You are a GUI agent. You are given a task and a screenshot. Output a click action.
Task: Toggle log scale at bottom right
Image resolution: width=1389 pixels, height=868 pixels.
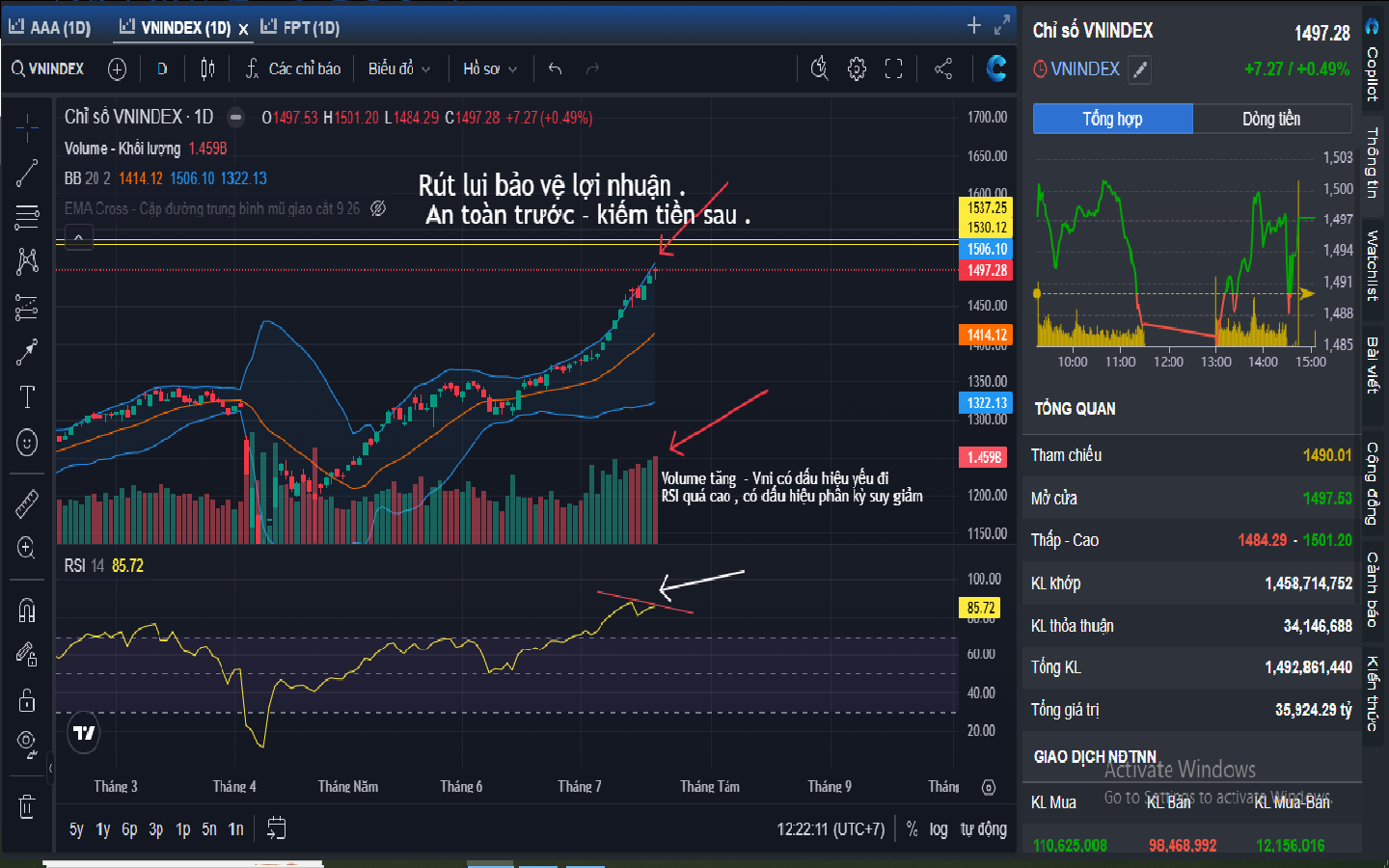point(938,828)
